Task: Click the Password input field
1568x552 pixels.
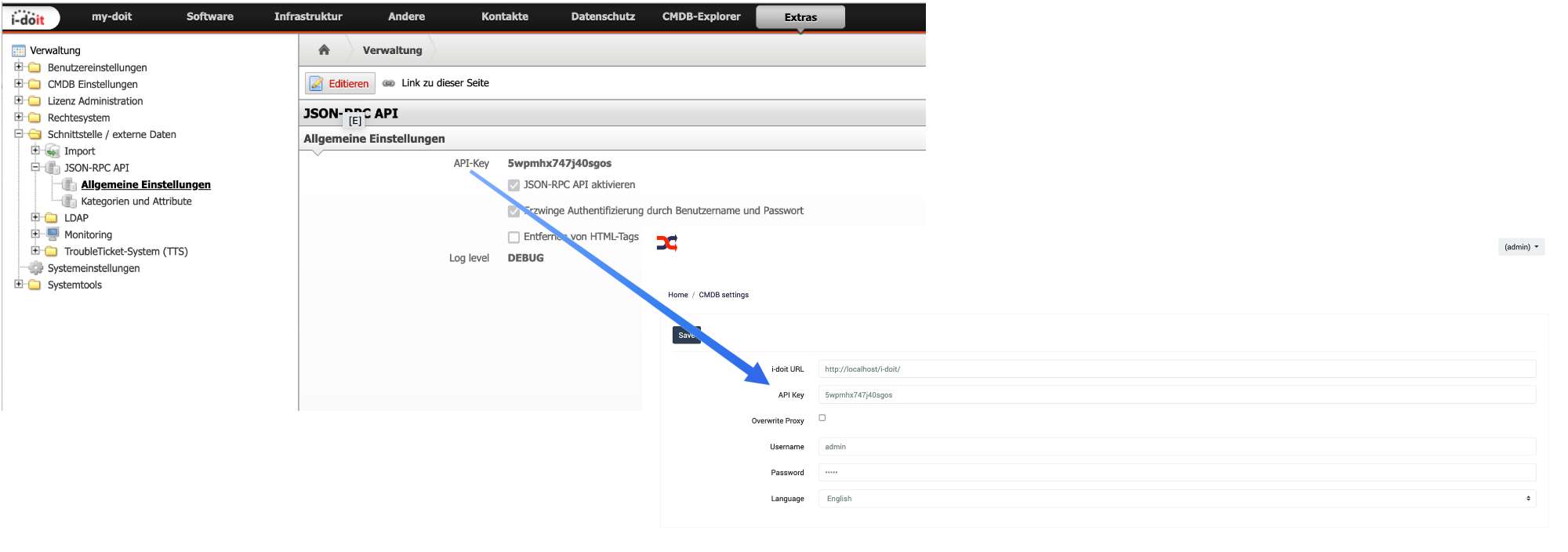Action: click(1177, 473)
